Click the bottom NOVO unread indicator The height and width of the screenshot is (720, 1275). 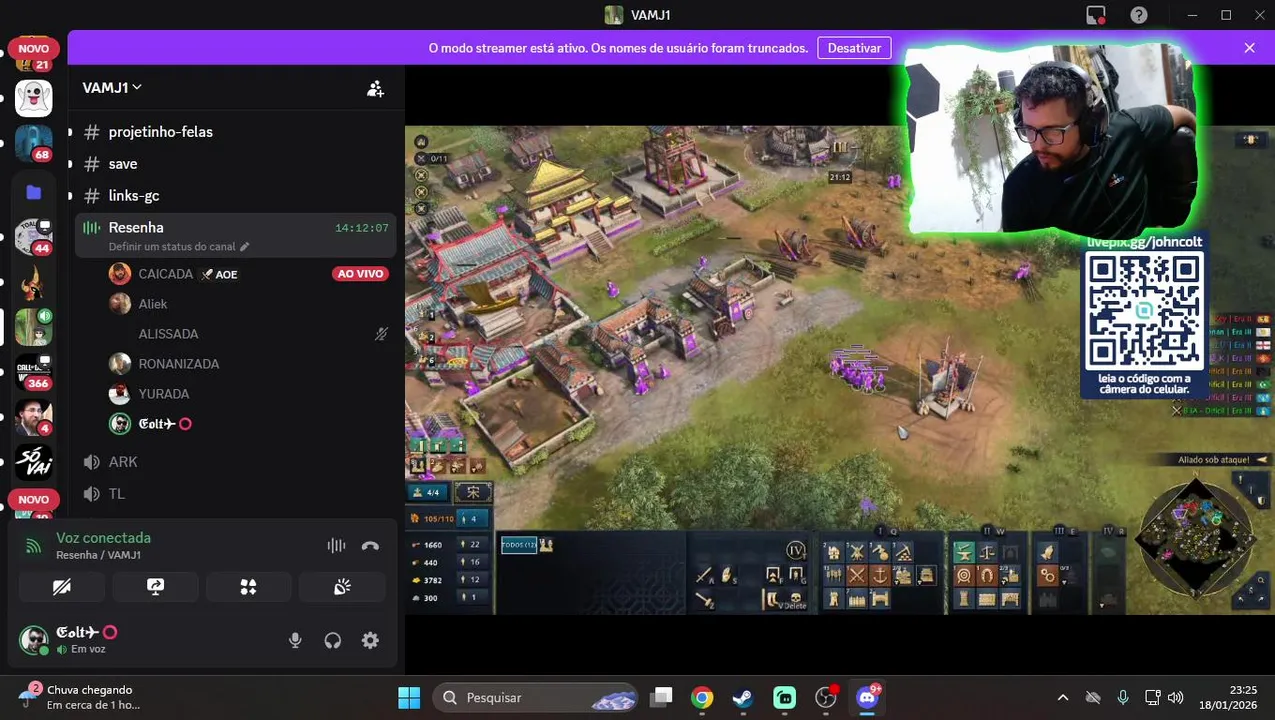pyautogui.click(x=33, y=499)
